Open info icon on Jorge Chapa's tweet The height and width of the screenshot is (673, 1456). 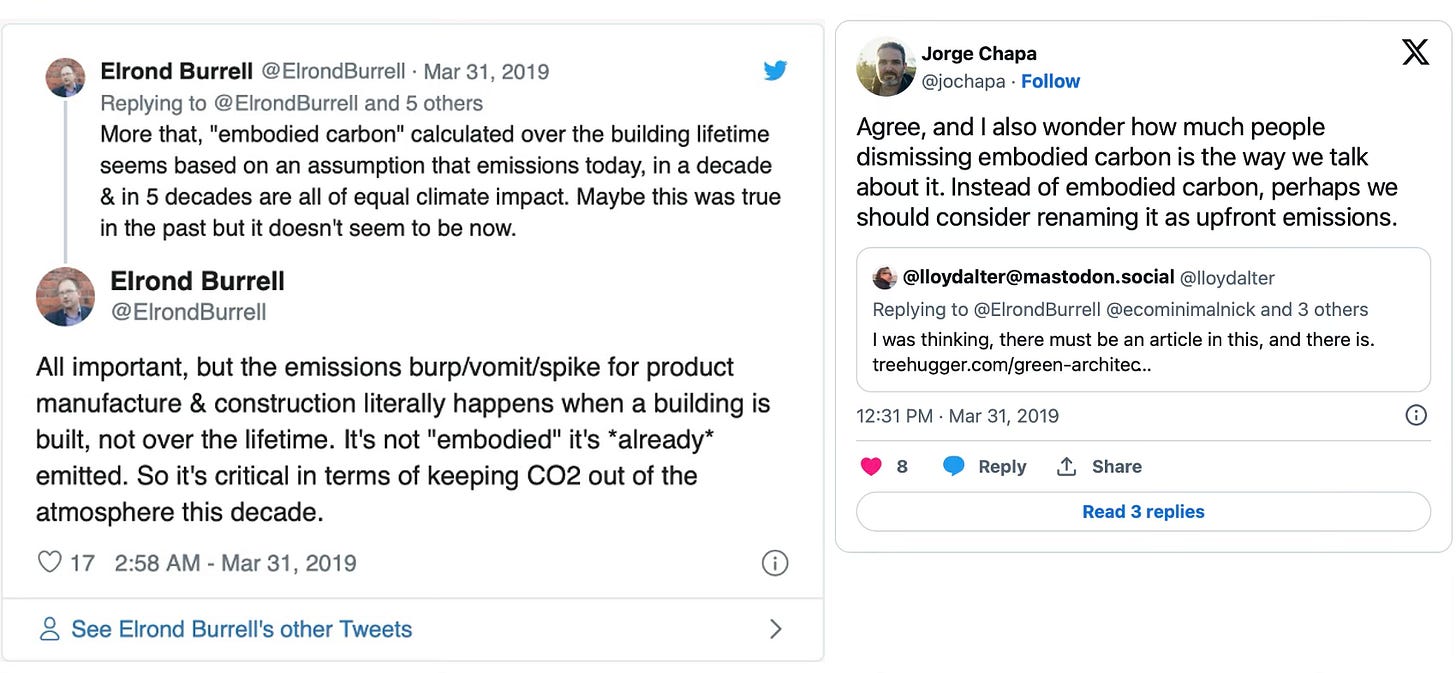coord(1416,415)
